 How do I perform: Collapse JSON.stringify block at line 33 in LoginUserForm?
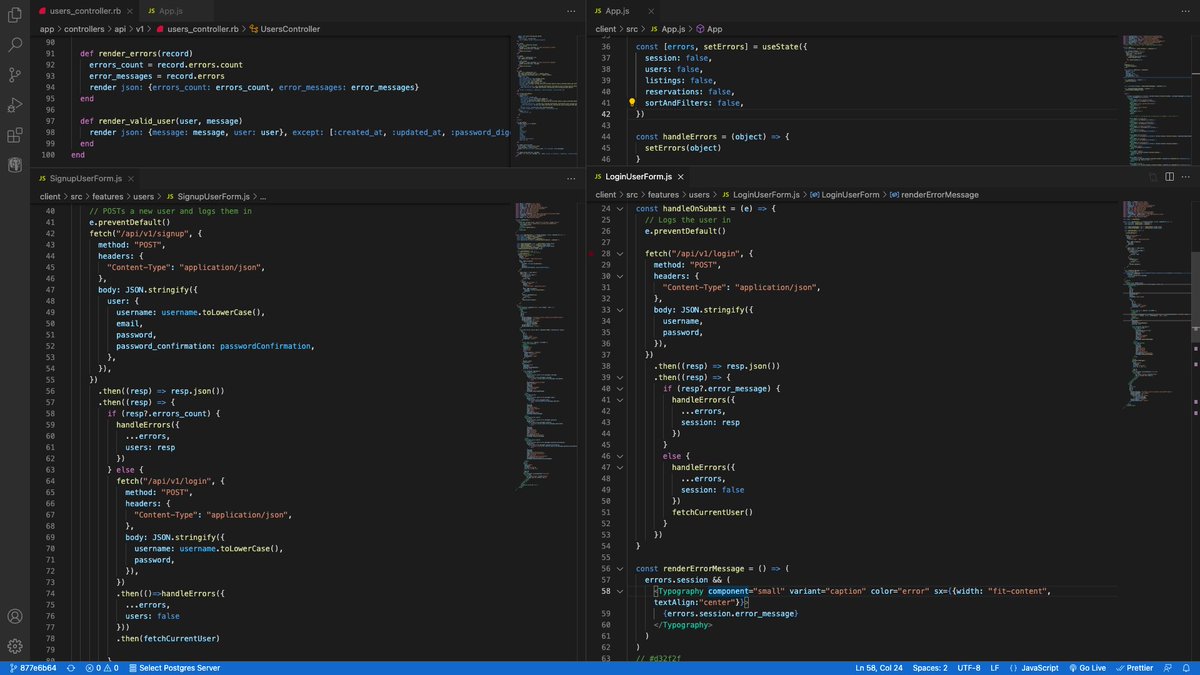[619, 310]
